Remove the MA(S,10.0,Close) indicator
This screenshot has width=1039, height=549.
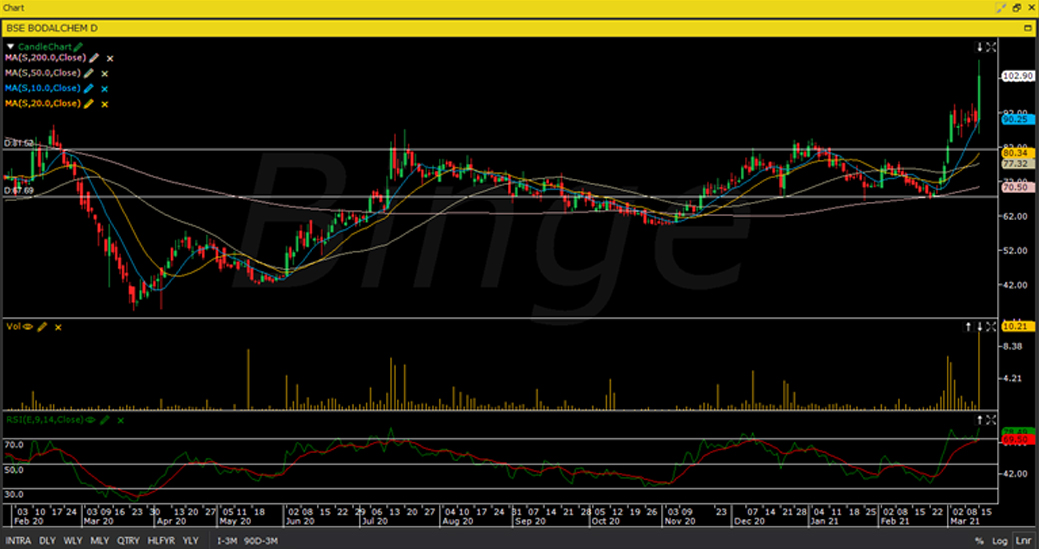[x=104, y=89]
